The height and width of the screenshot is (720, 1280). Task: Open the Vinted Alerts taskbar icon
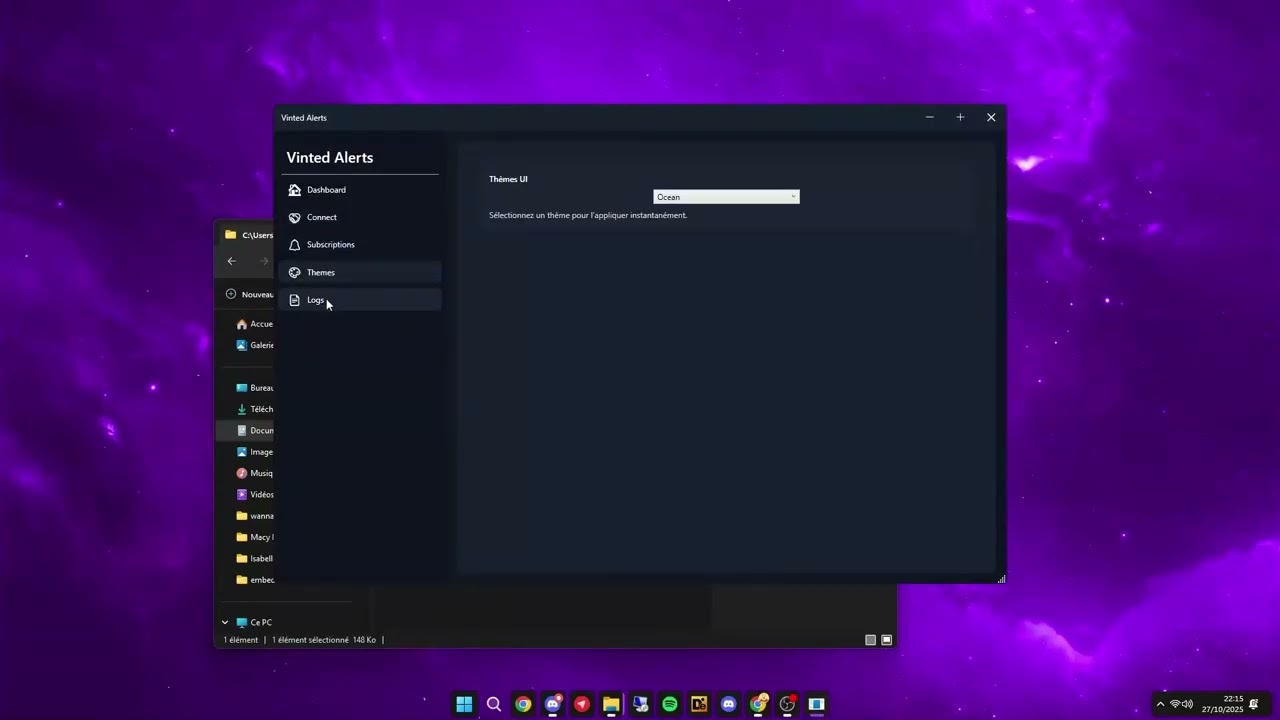coord(817,704)
